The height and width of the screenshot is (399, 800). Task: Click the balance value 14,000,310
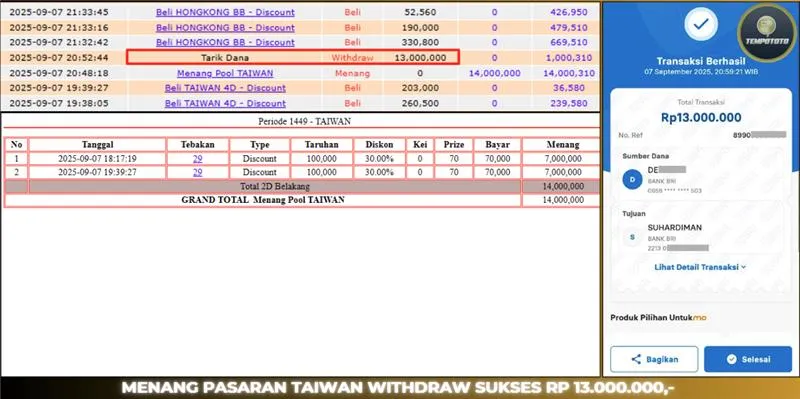pyautogui.click(x=568, y=73)
